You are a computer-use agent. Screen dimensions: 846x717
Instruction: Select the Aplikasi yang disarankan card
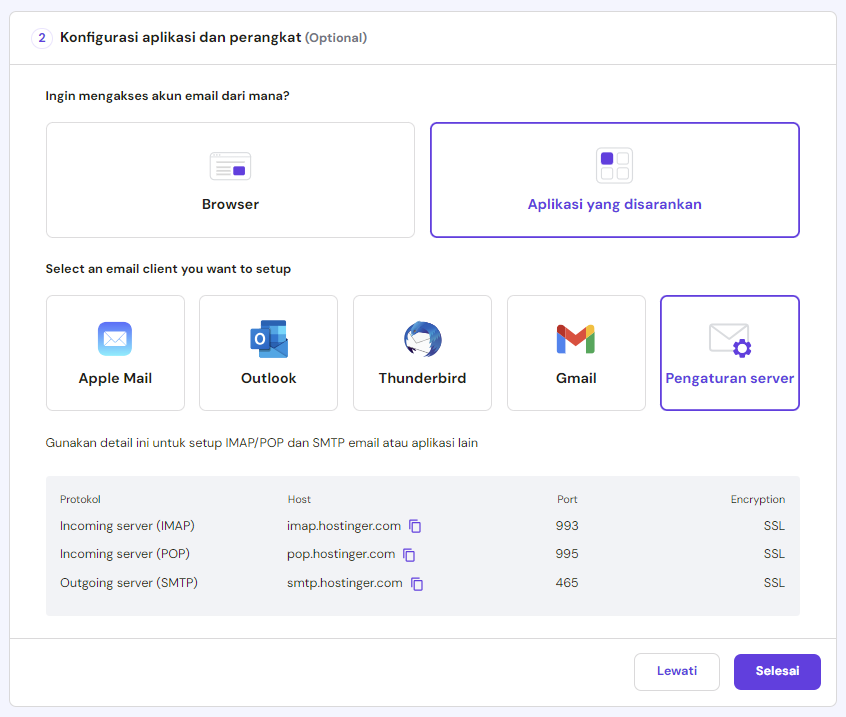coord(614,180)
